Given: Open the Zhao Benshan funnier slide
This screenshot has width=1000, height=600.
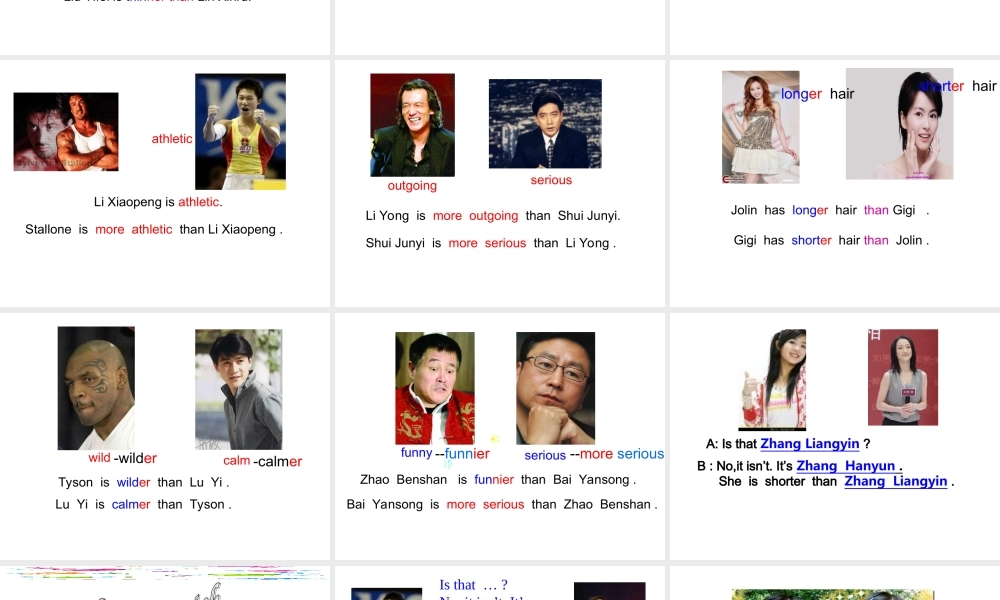Looking at the screenshot, I should coord(499,436).
